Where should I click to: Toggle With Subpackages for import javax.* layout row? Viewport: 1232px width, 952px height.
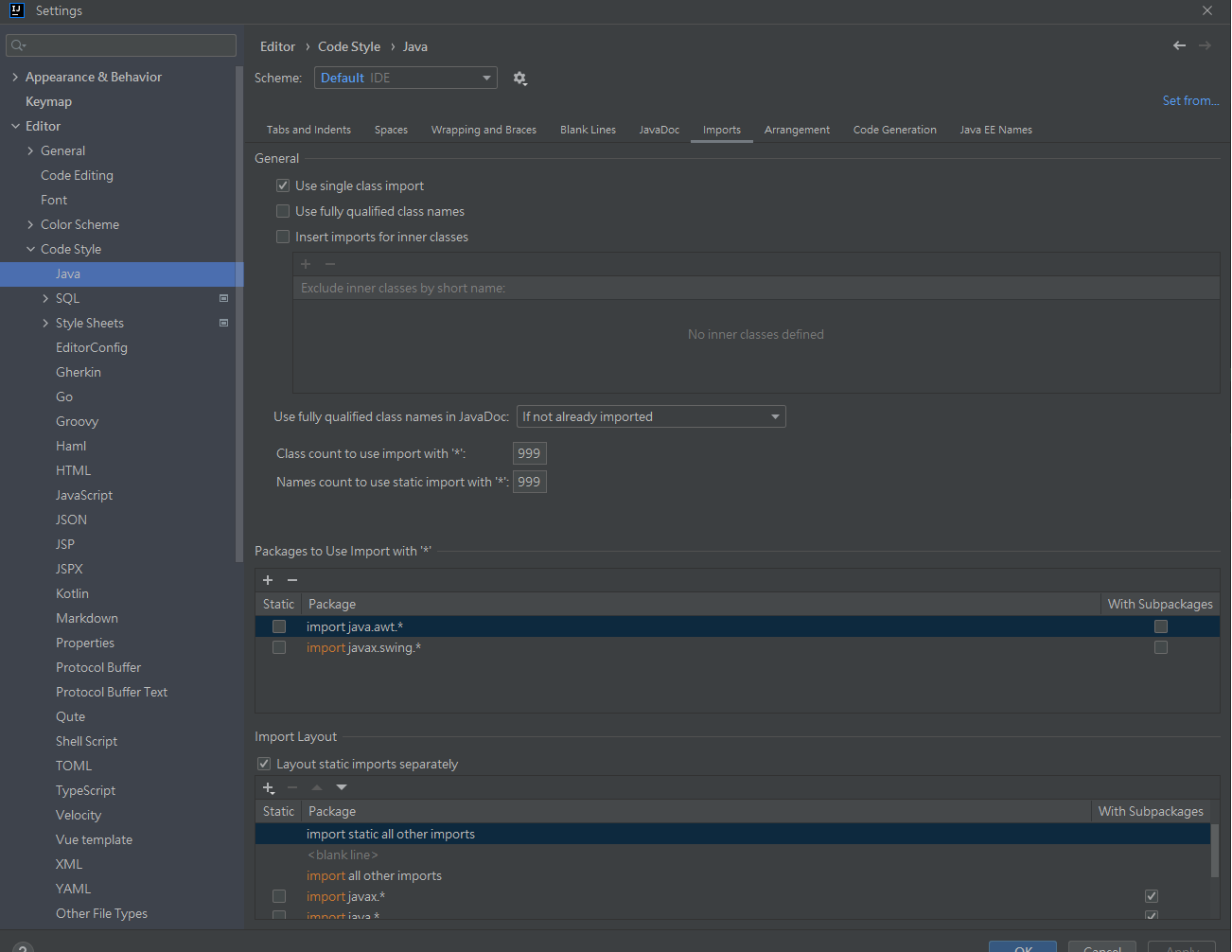(x=1152, y=896)
